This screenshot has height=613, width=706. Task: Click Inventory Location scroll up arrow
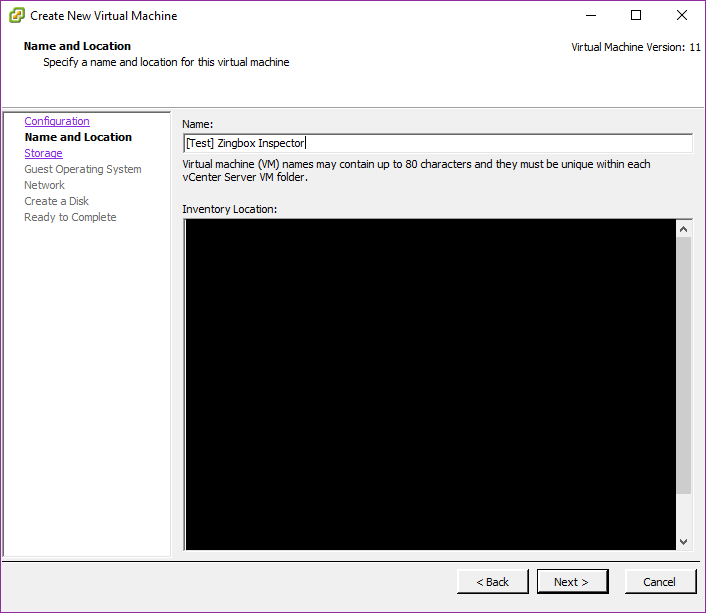[683, 229]
